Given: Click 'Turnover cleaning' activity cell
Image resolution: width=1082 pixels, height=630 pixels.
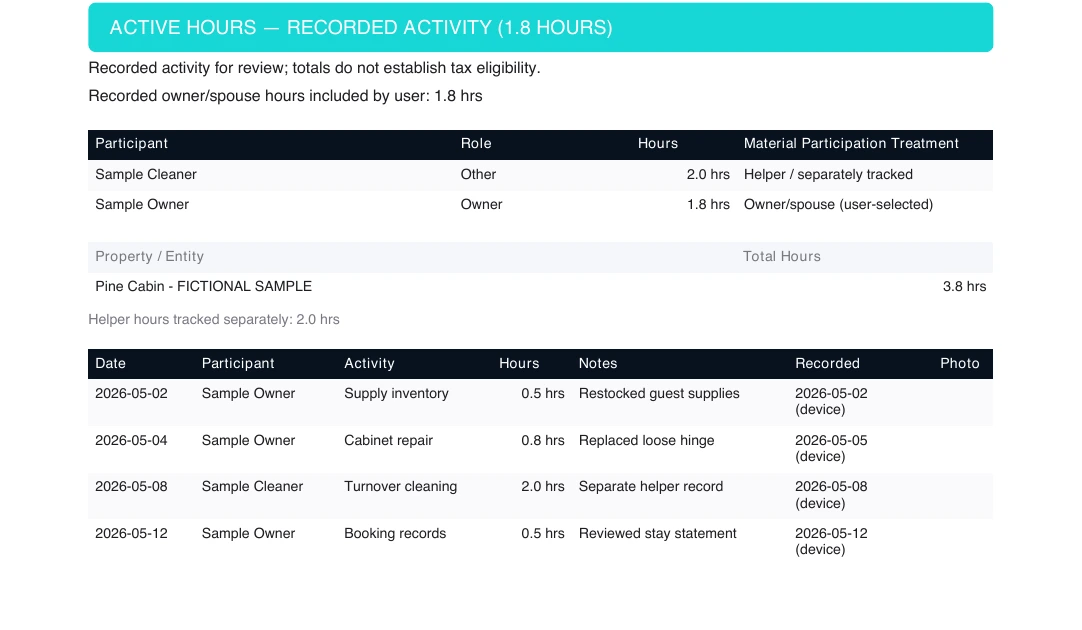Looking at the screenshot, I should click(400, 486).
